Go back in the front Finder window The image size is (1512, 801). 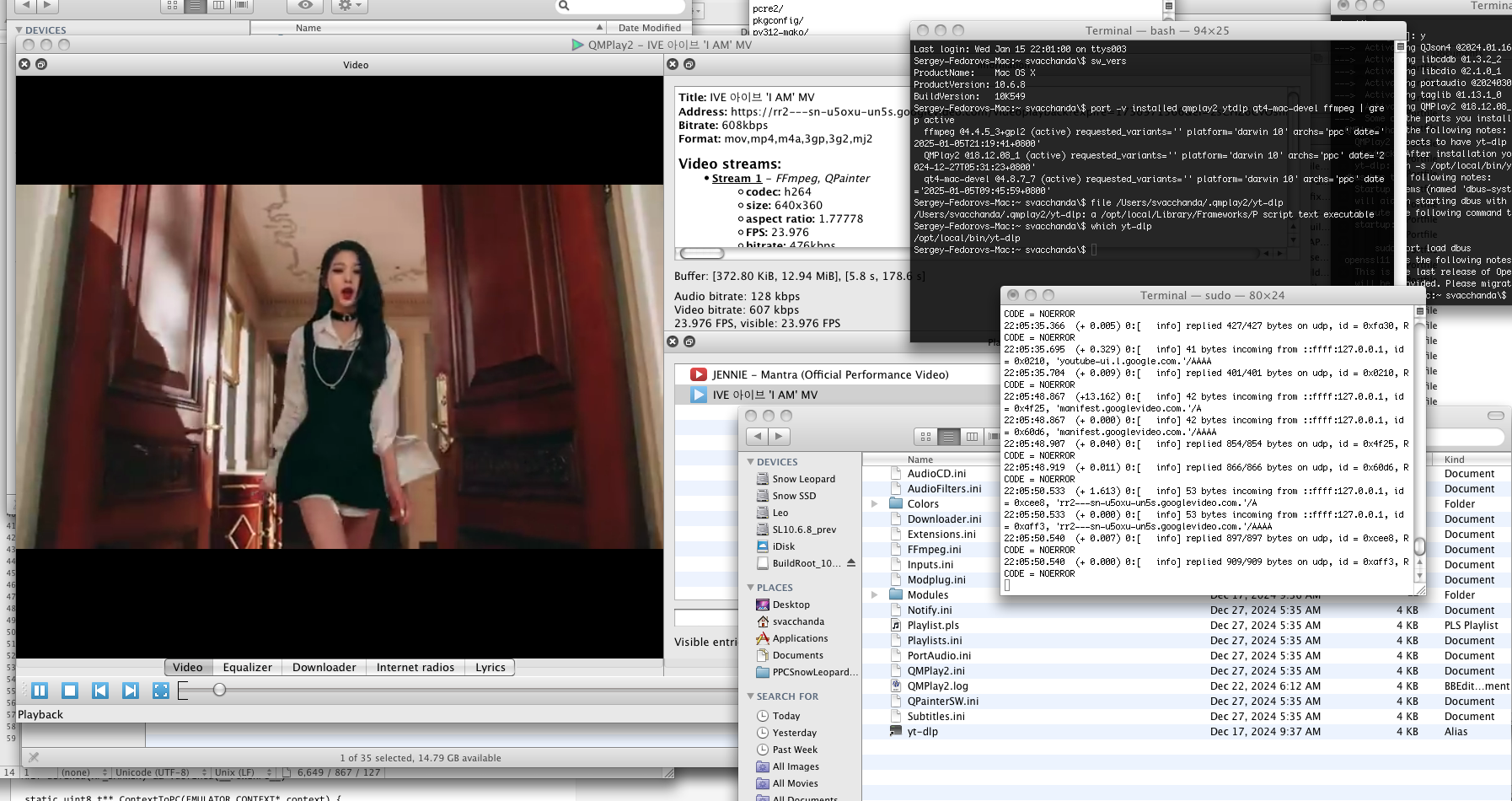point(758,436)
